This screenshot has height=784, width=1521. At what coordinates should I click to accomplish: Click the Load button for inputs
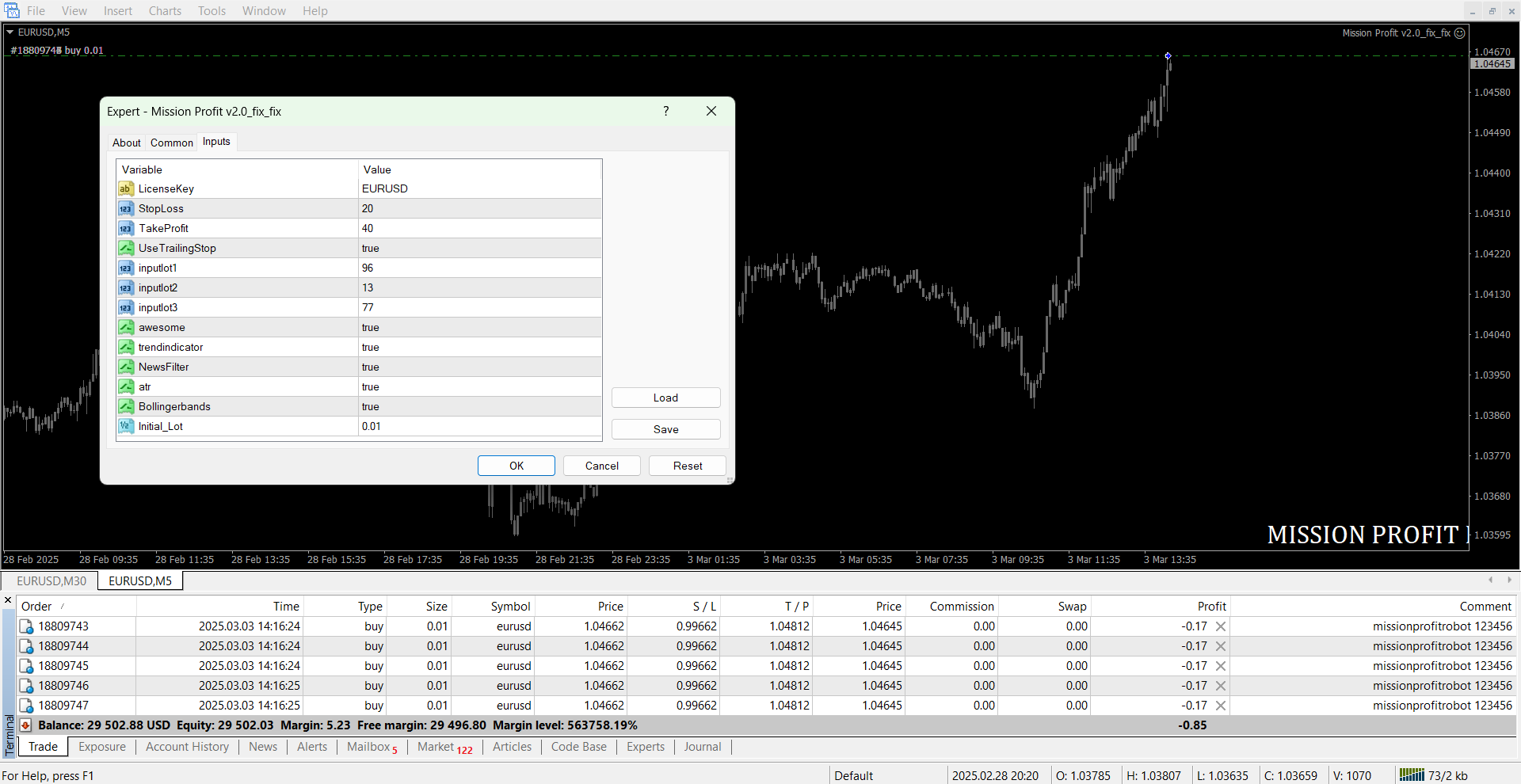665,398
